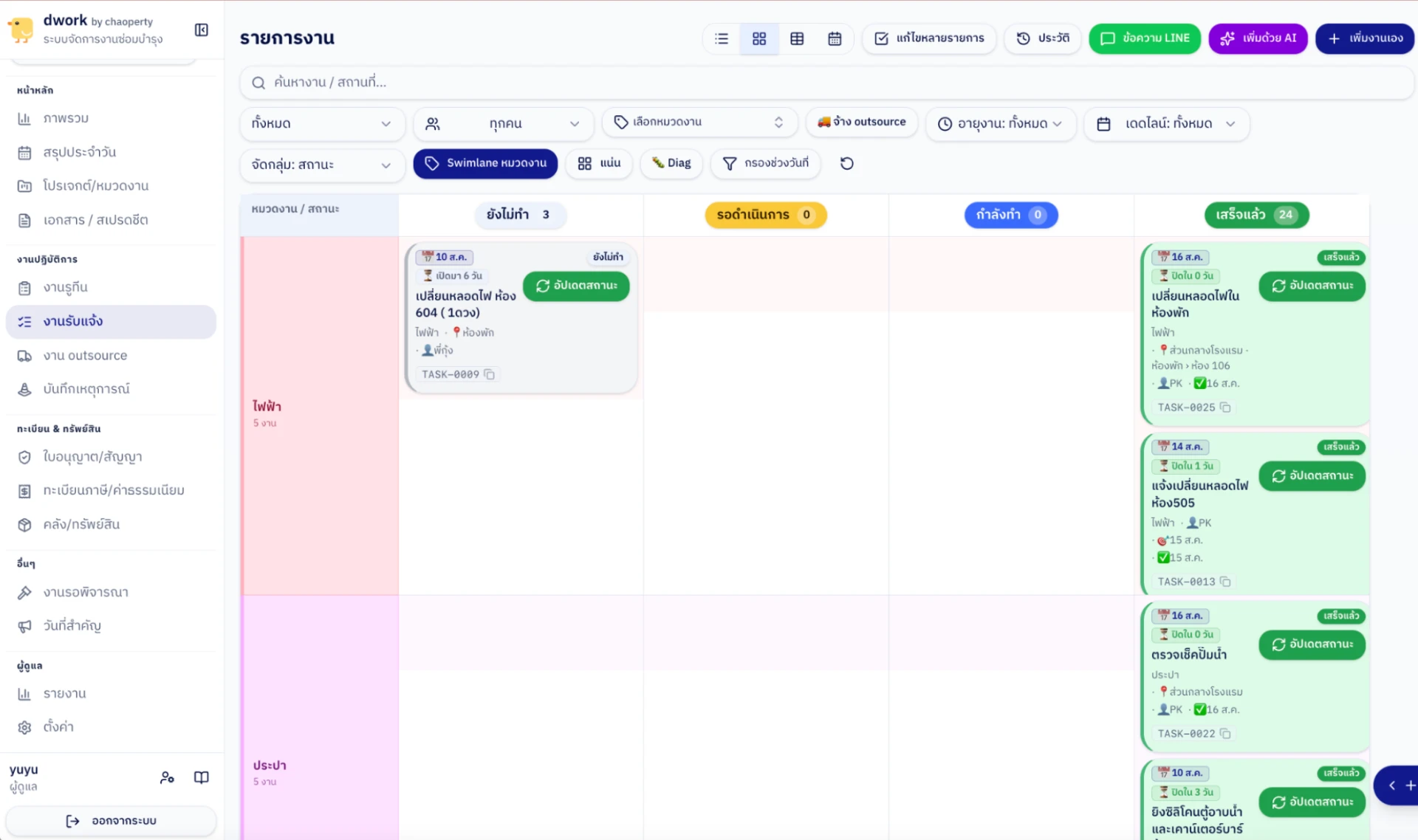Switch to list view icon
1418x840 pixels.
click(722, 38)
